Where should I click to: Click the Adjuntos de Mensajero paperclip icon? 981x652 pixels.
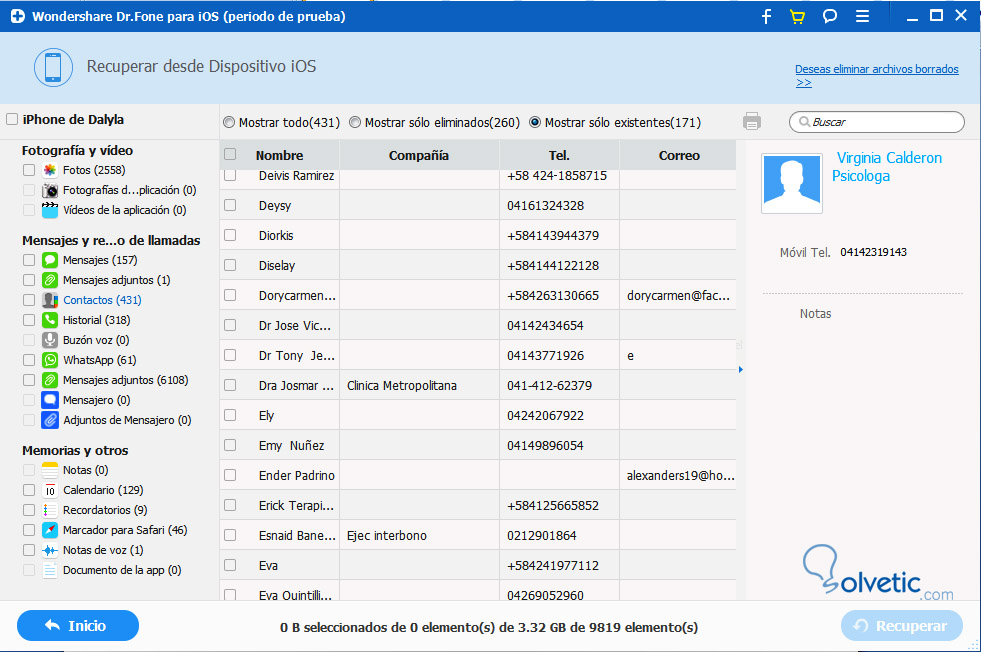tap(50, 420)
